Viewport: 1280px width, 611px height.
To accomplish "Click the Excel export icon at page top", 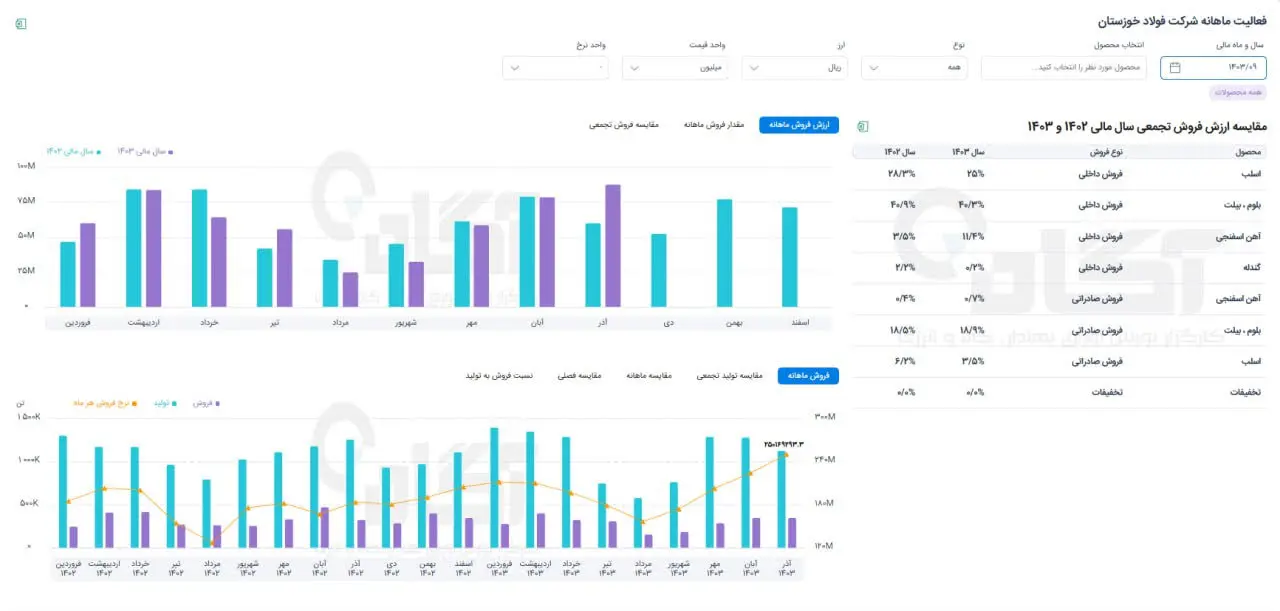I will click(x=21, y=23).
